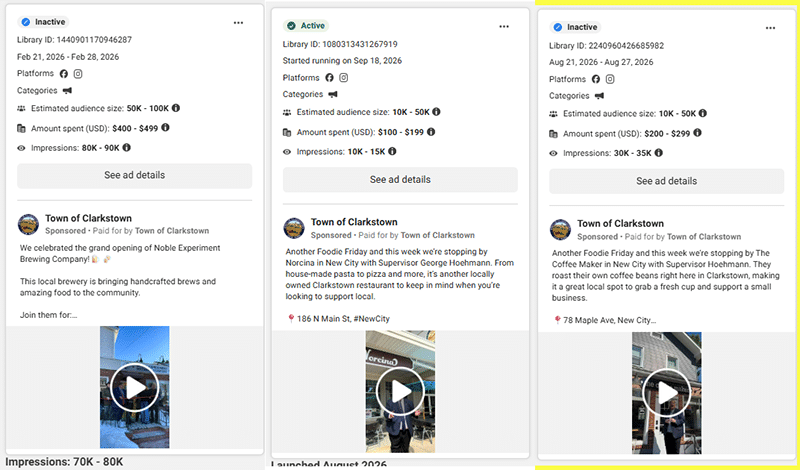Play the Noble Experiment grand opening video

(x=135, y=387)
